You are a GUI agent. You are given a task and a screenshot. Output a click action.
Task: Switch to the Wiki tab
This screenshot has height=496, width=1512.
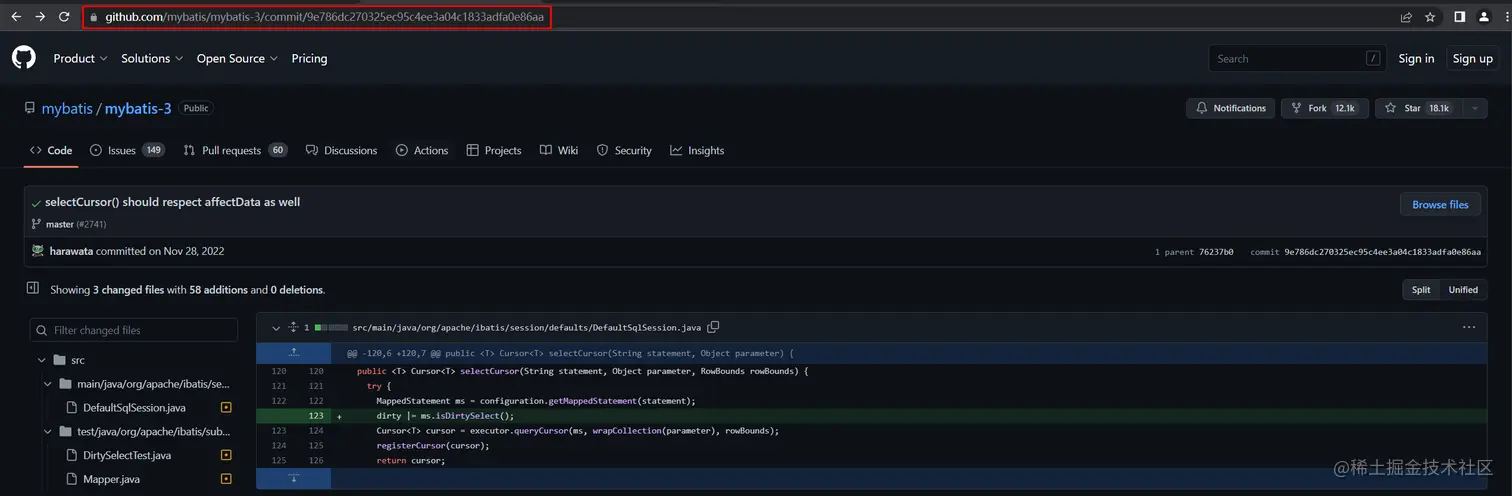pyautogui.click(x=559, y=150)
